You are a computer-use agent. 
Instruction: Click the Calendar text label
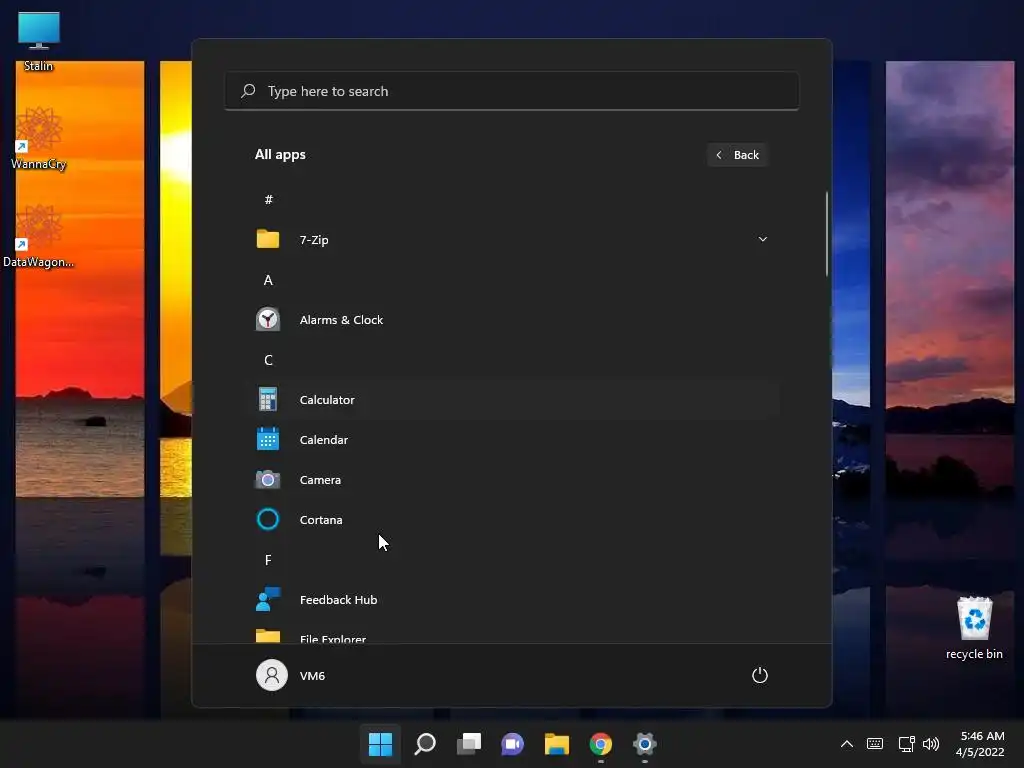(x=323, y=440)
